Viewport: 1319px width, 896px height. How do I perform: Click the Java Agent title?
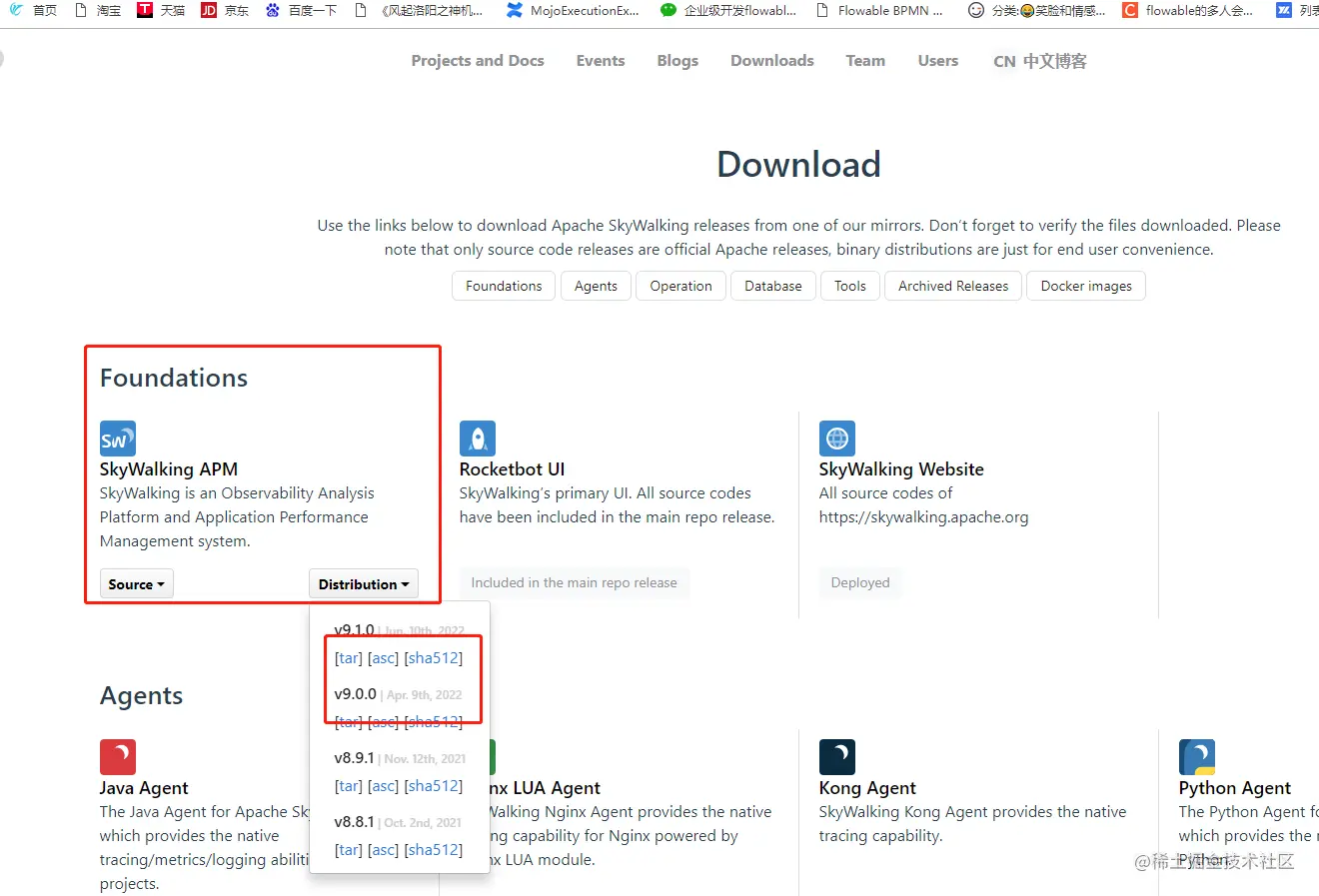point(144,788)
